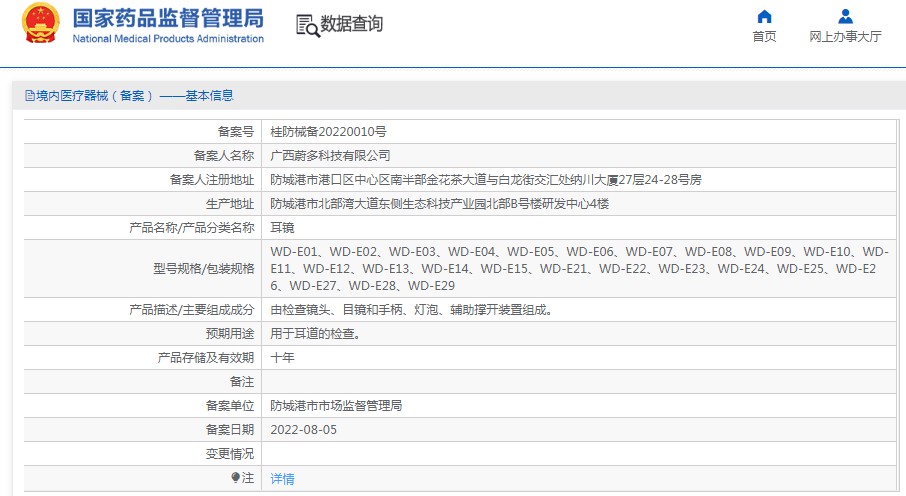The image size is (906, 496).
Task: Select intended use 用于耳道的检查。
Action: 315,334
